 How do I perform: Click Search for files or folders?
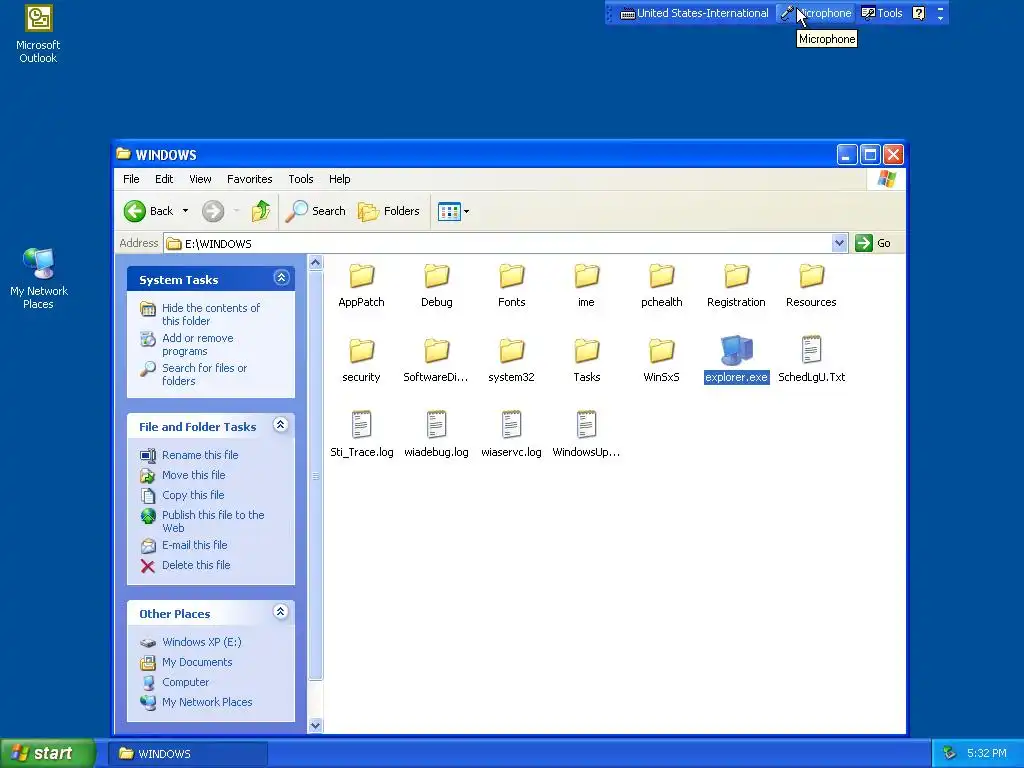tap(204, 374)
